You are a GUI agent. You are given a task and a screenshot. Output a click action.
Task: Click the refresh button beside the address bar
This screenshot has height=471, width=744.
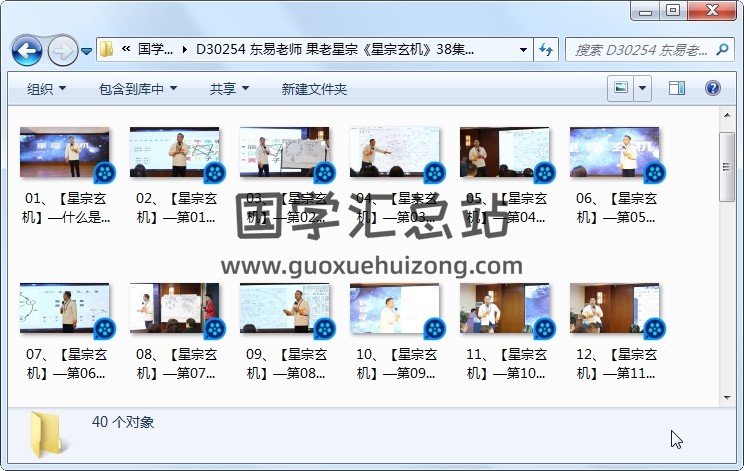coord(546,49)
